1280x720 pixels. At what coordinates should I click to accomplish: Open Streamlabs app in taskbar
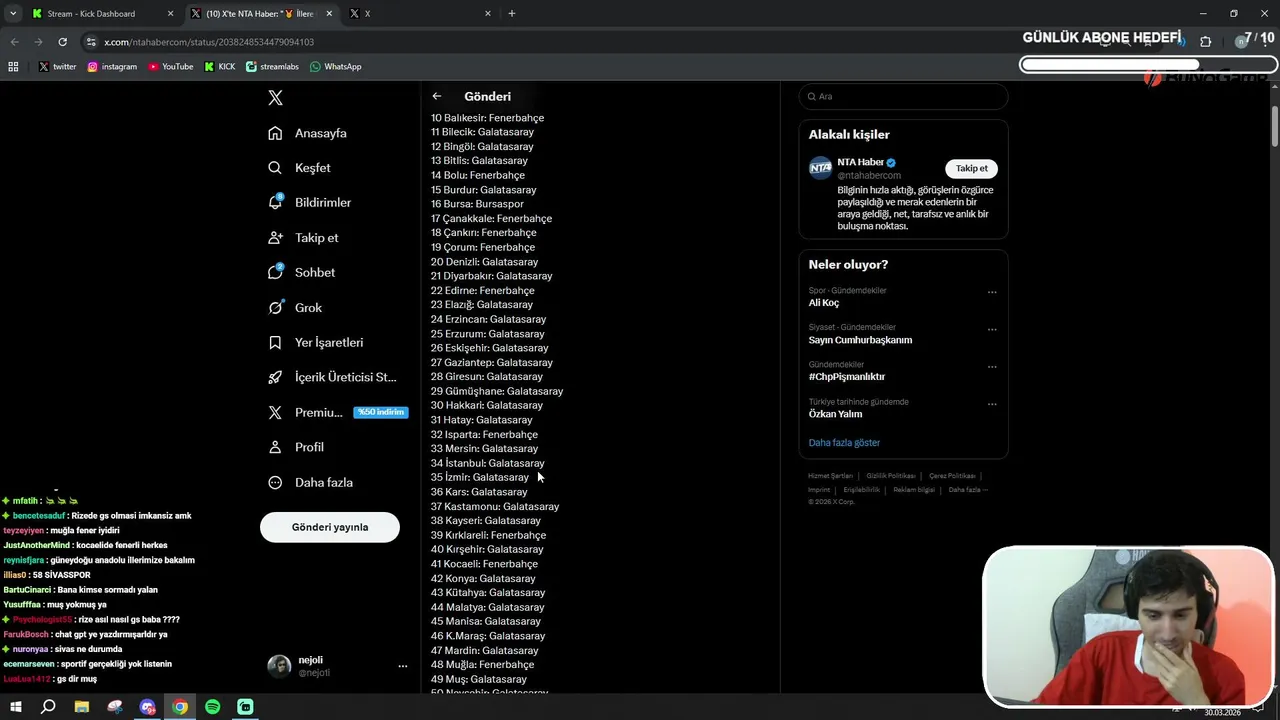(x=246, y=707)
